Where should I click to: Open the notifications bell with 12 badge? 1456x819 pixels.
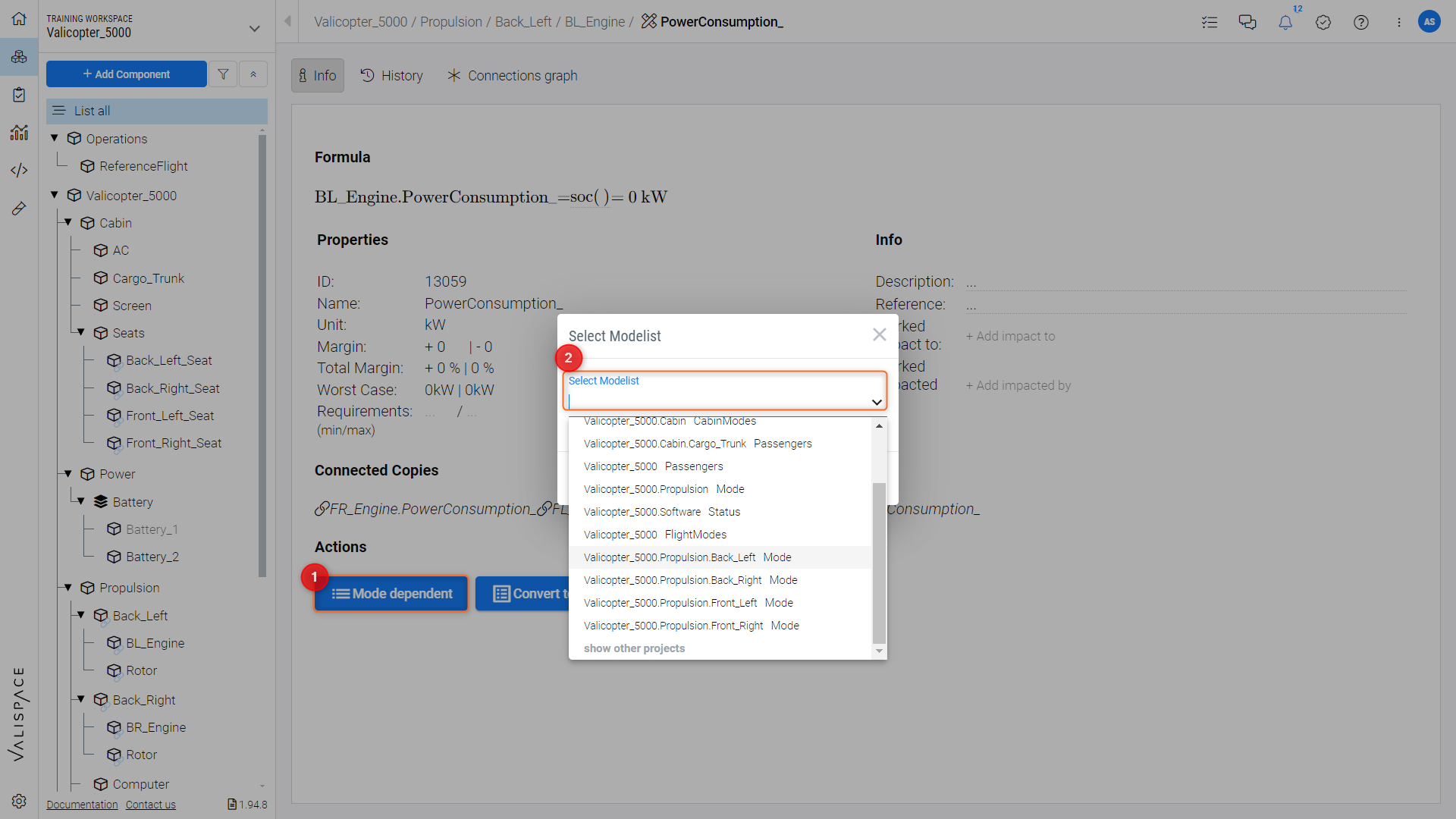click(1285, 22)
